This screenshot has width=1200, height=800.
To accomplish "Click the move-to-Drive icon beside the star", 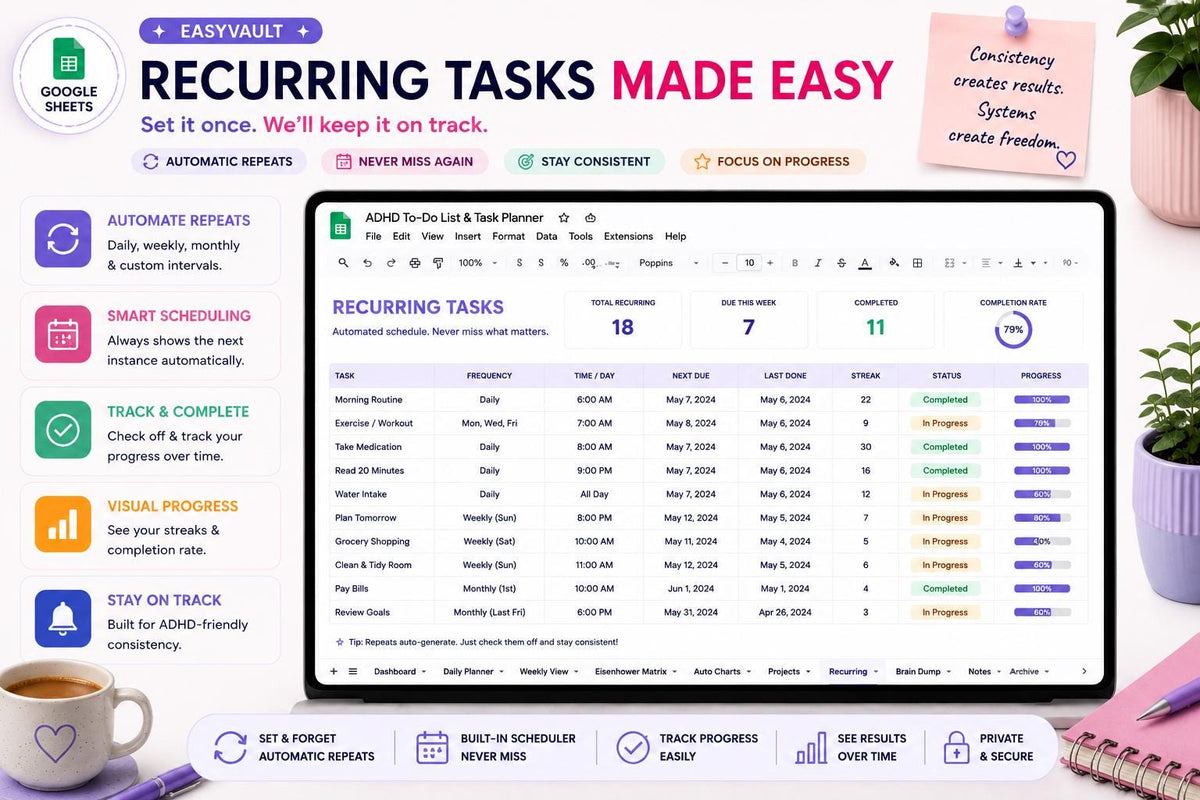I will tap(590, 217).
